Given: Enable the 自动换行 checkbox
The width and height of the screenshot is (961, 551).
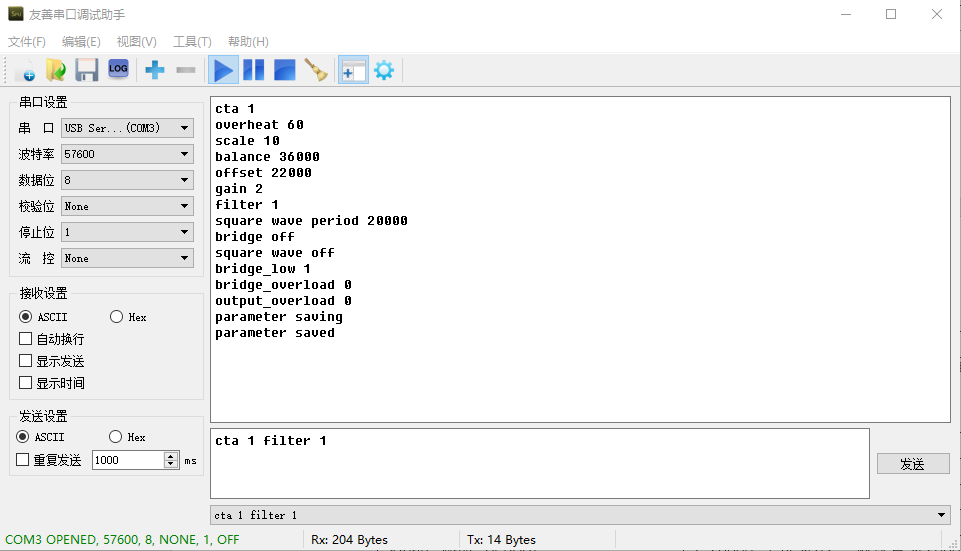Looking at the screenshot, I should tap(26, 339).
